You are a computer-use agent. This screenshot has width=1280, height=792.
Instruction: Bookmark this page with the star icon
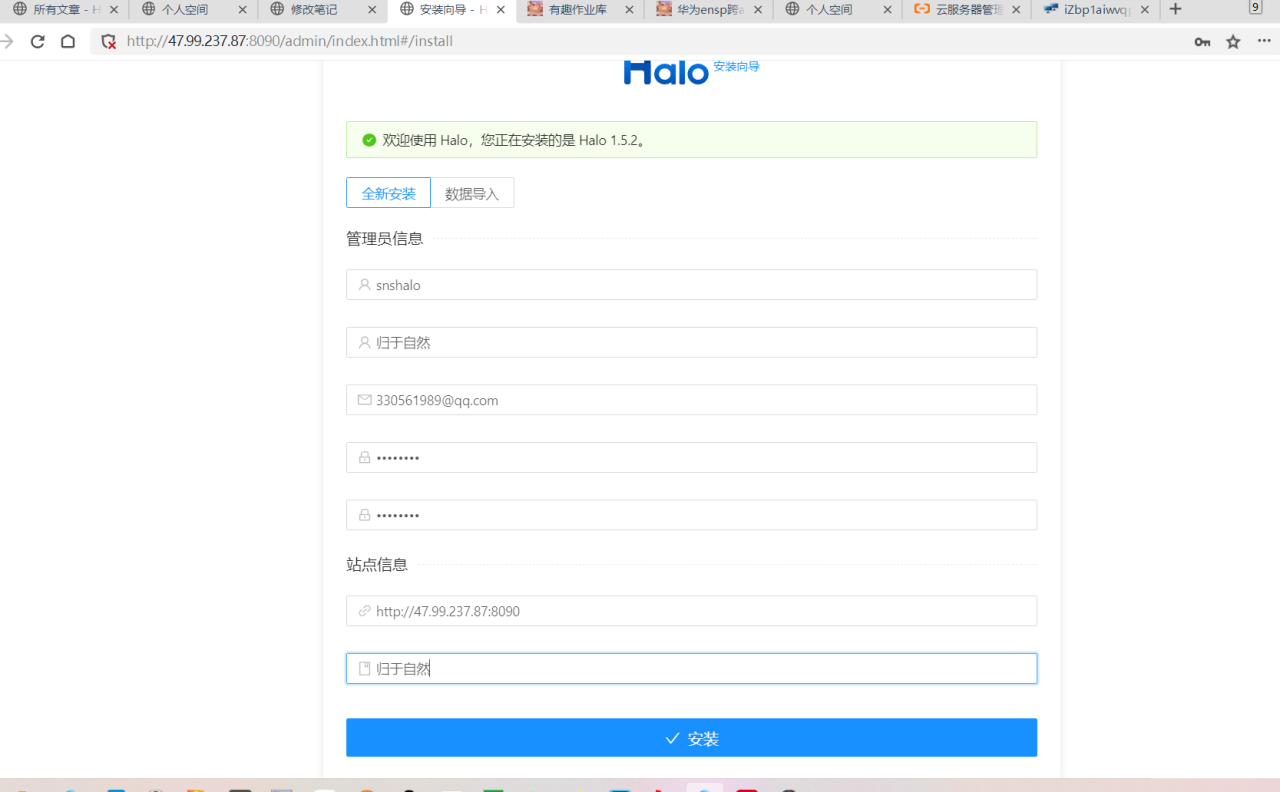point(1233,42)
